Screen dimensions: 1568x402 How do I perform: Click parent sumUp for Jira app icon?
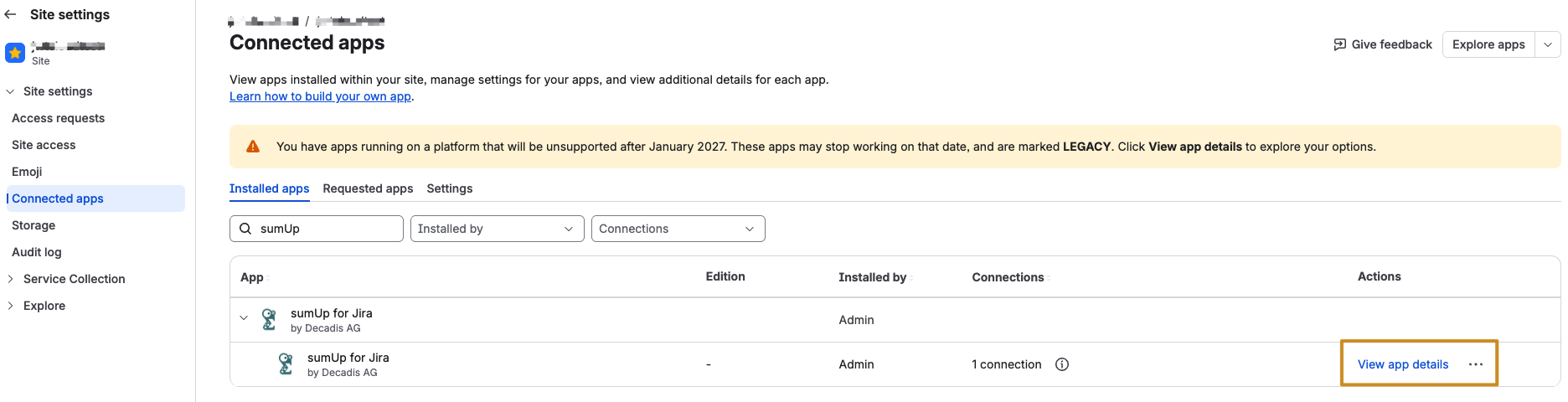[x=269, y=319]
